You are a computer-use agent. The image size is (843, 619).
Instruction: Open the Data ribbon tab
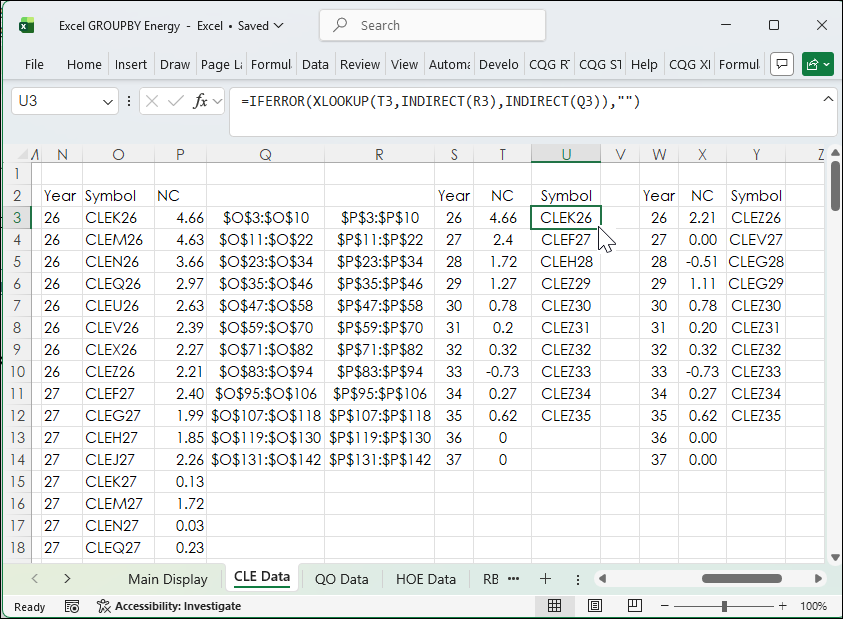pyautogui.click(x=315, y=64)
